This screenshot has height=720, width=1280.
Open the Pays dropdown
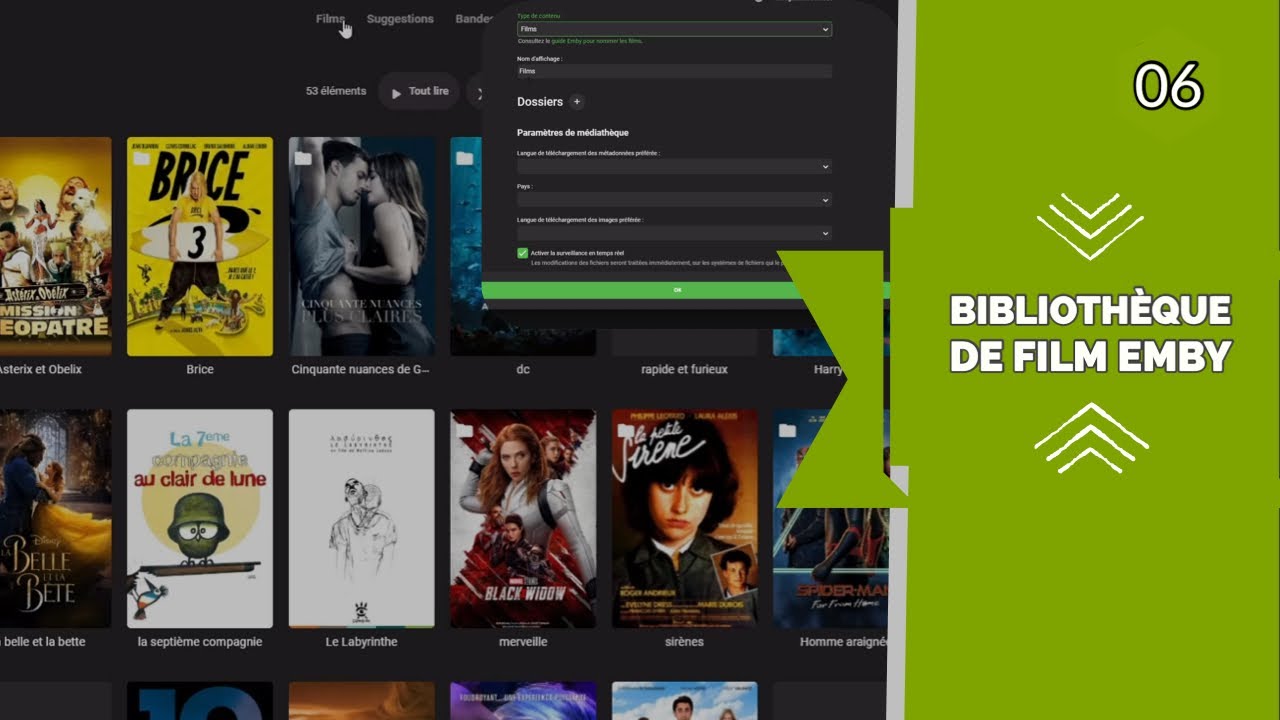pos(674,200)
